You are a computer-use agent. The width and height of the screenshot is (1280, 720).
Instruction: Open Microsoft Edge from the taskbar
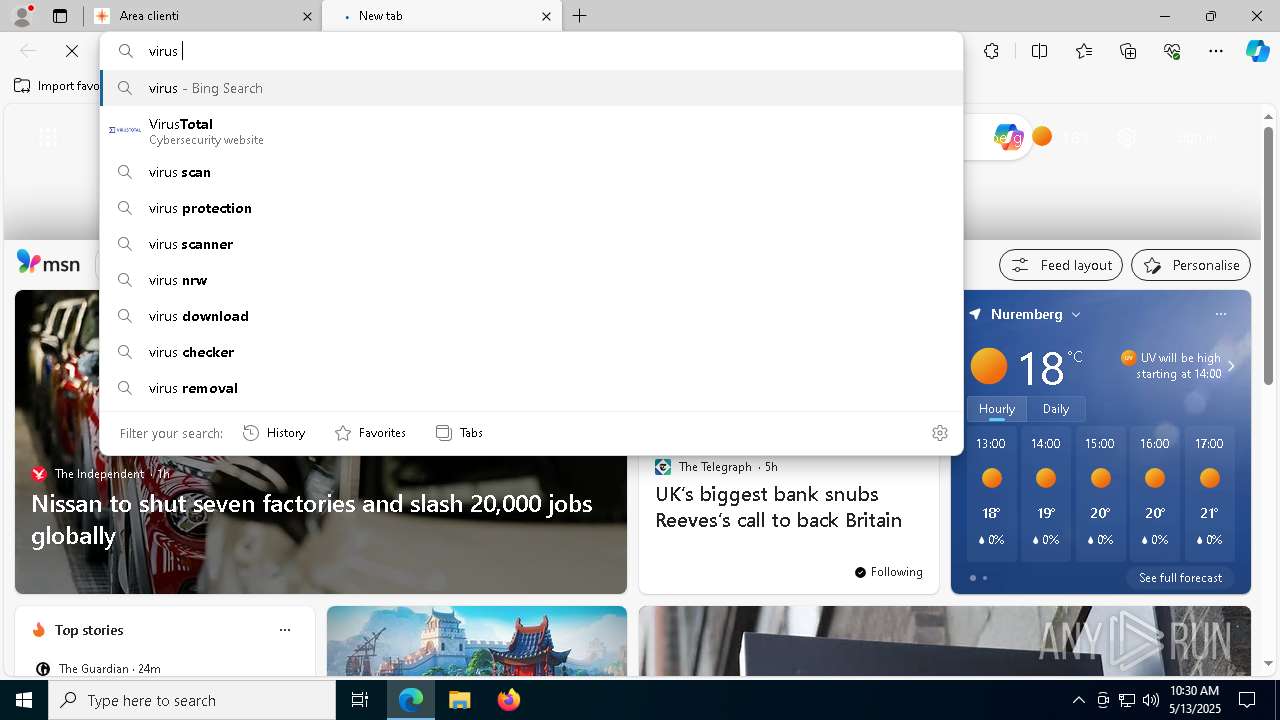click(411, 700)
